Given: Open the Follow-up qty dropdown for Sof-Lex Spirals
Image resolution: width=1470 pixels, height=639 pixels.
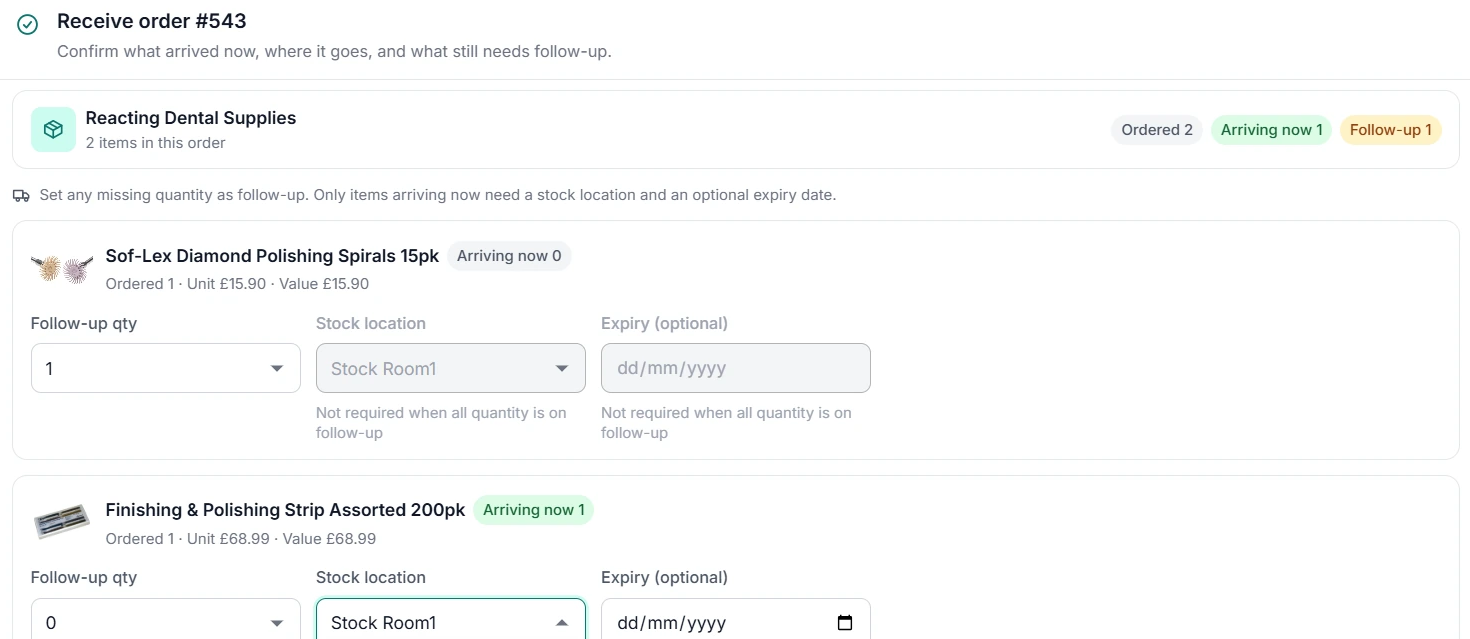Looking at the screenshot, I should (x=166, y=368).
